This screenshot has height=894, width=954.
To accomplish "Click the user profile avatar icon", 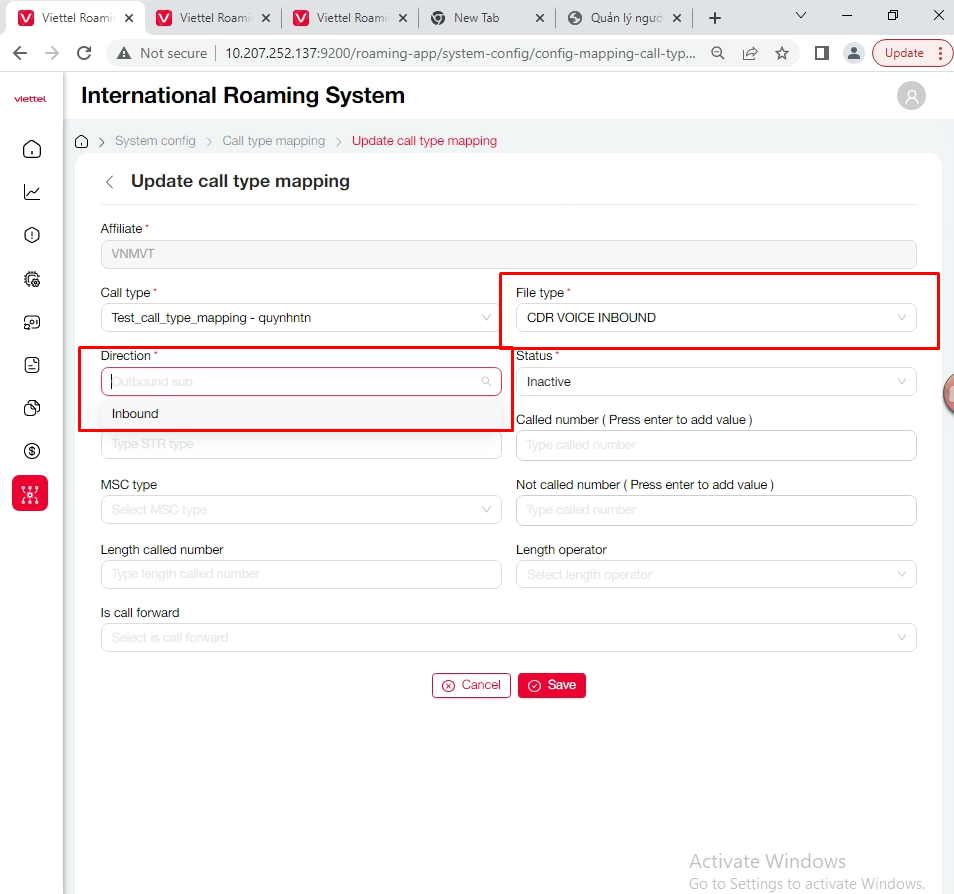I will tap(911, 96).
